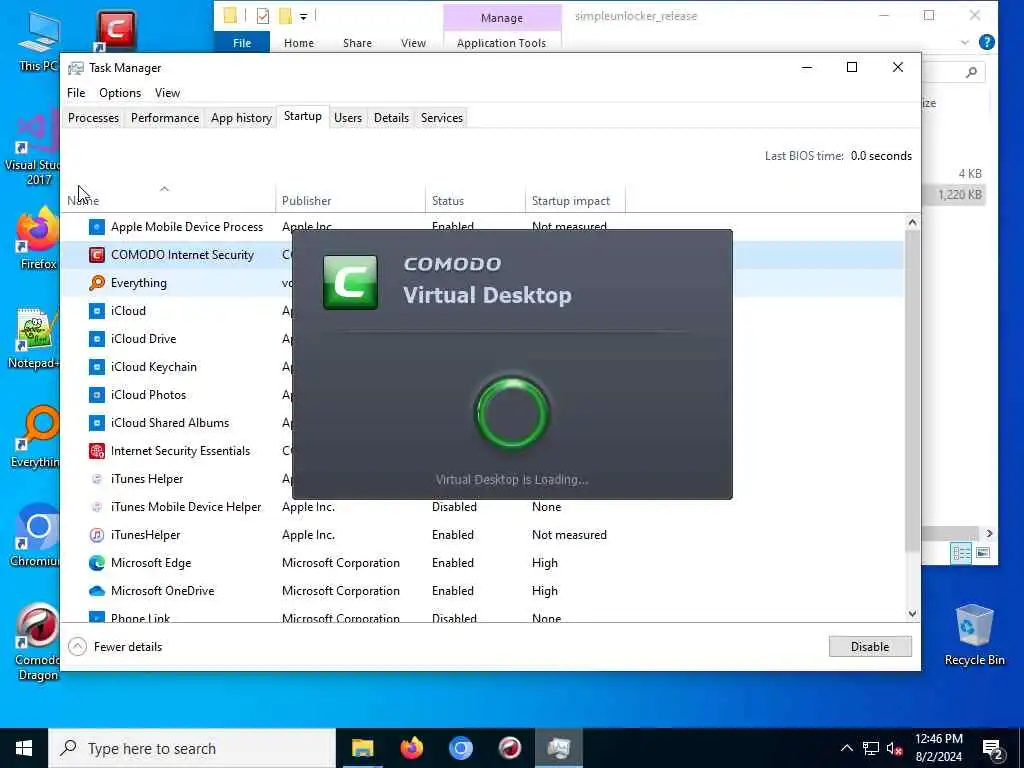The image size is (1024, 768).
Task: Show hidden tray icons chevron
Action: coord(846,748)
